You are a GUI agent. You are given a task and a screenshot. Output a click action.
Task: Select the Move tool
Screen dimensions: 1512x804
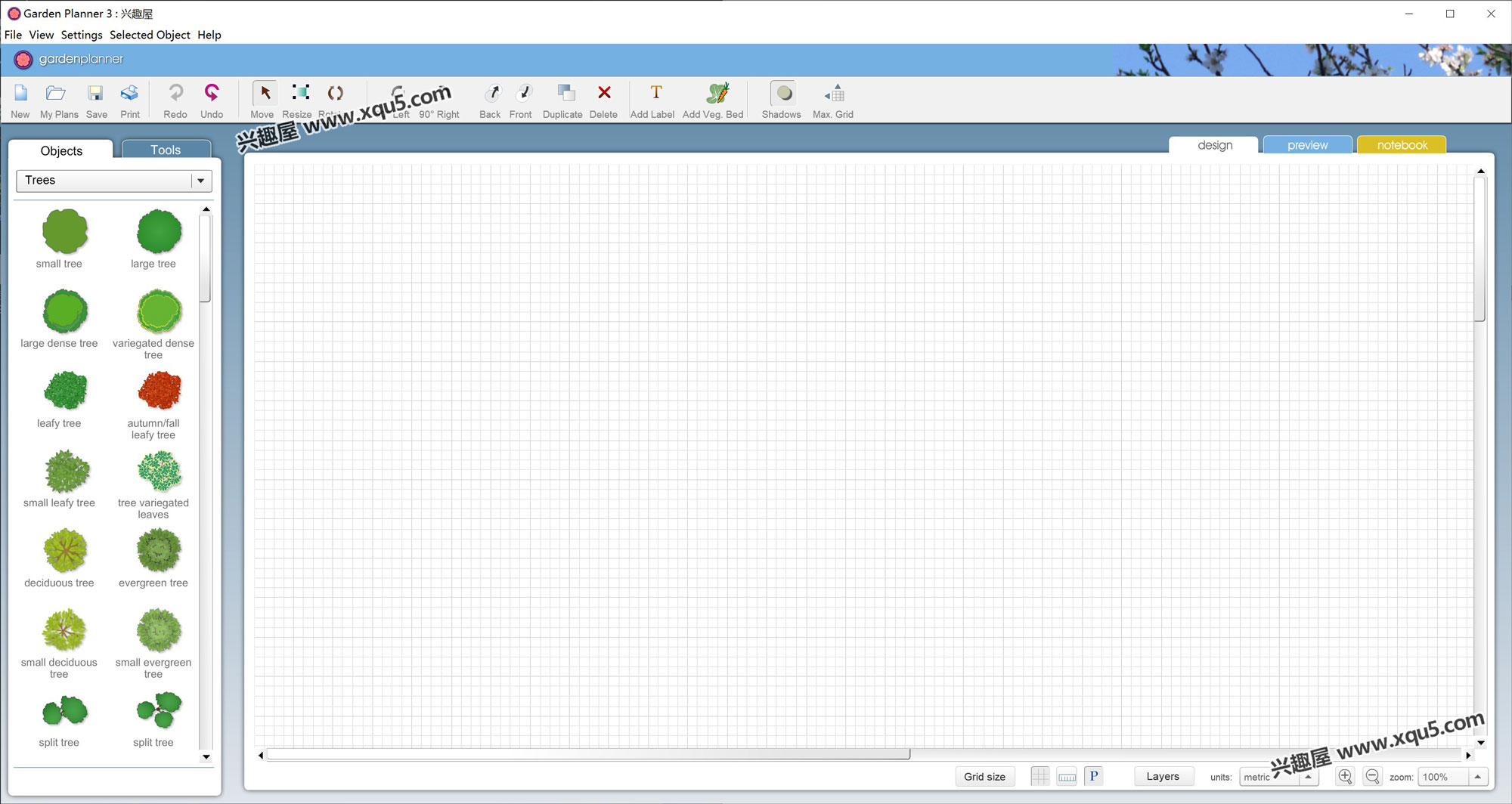point(264,94)
